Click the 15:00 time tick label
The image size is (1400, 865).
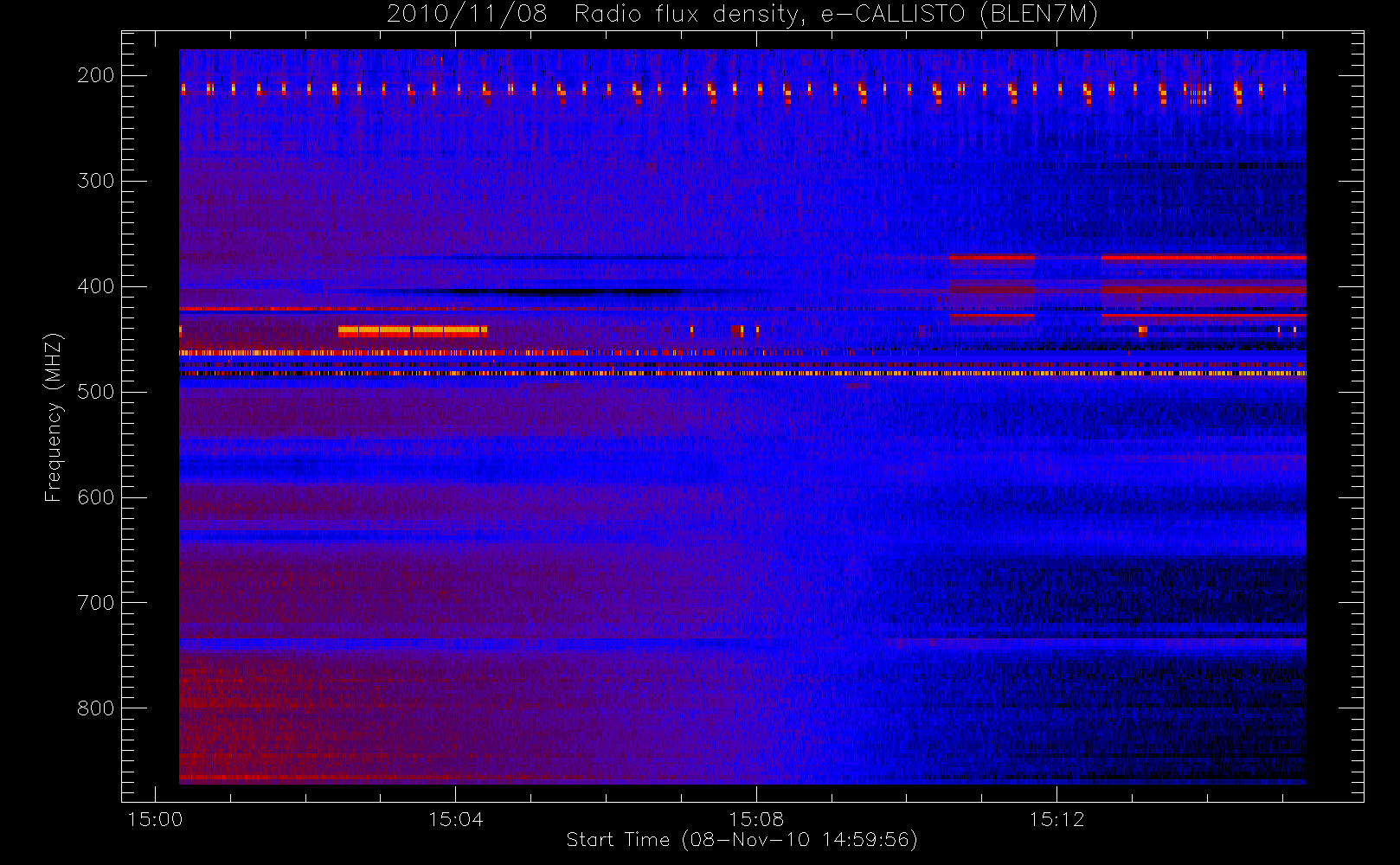[x=155, y=819]
